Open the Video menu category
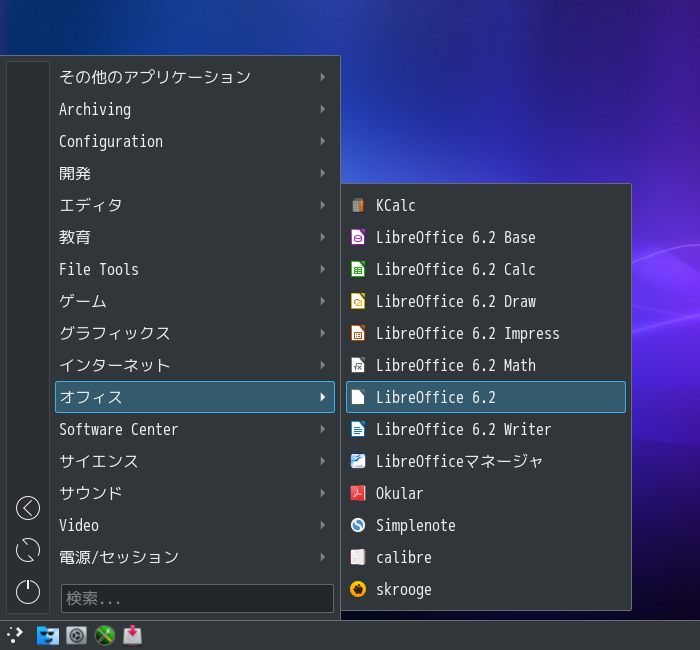Viewport: 700px width, 650px height. 195,525
